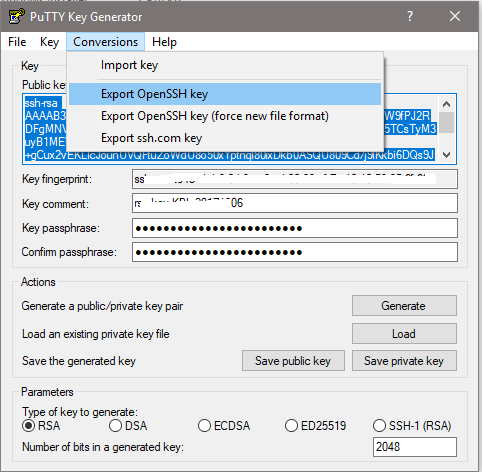The height and width of the screenshot is (472, 482).
Task: Click the number of bits field
Action: coord(415,447)
